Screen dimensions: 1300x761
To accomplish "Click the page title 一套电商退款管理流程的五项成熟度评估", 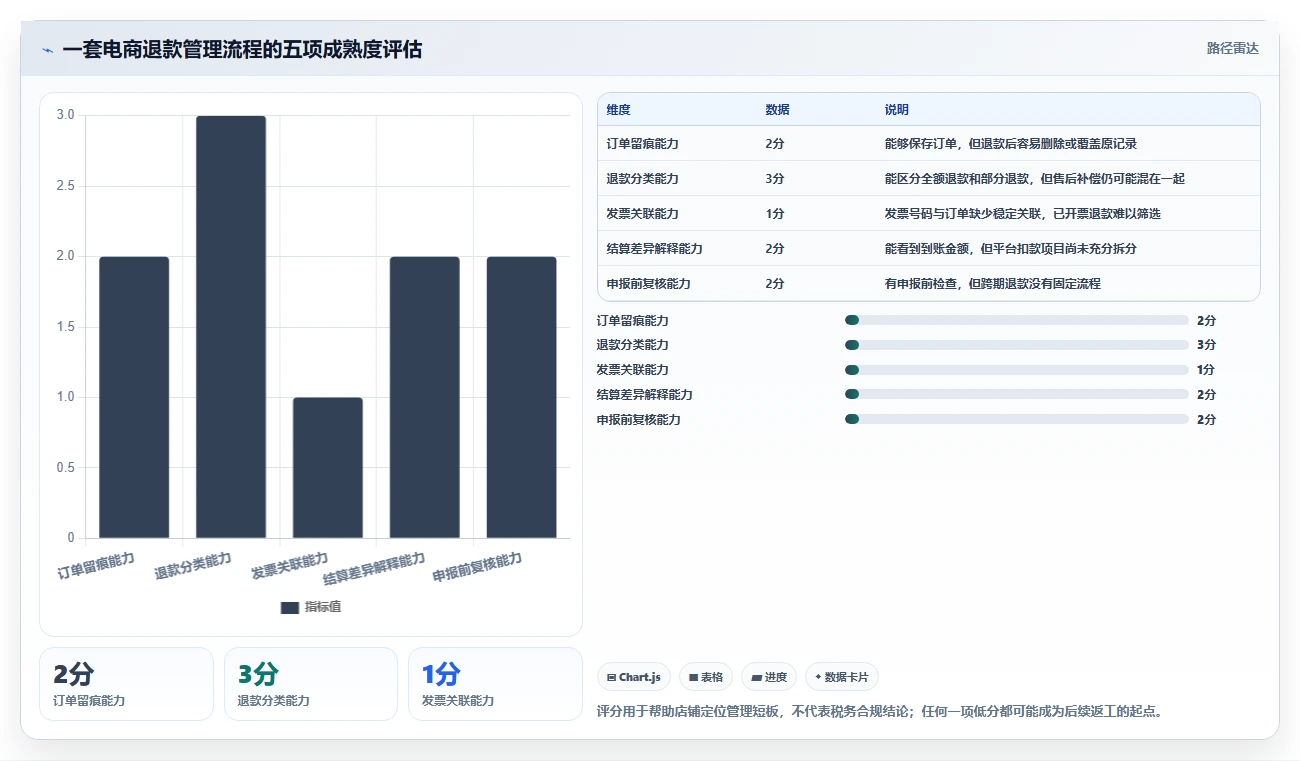I will click(x=242, y=49).
